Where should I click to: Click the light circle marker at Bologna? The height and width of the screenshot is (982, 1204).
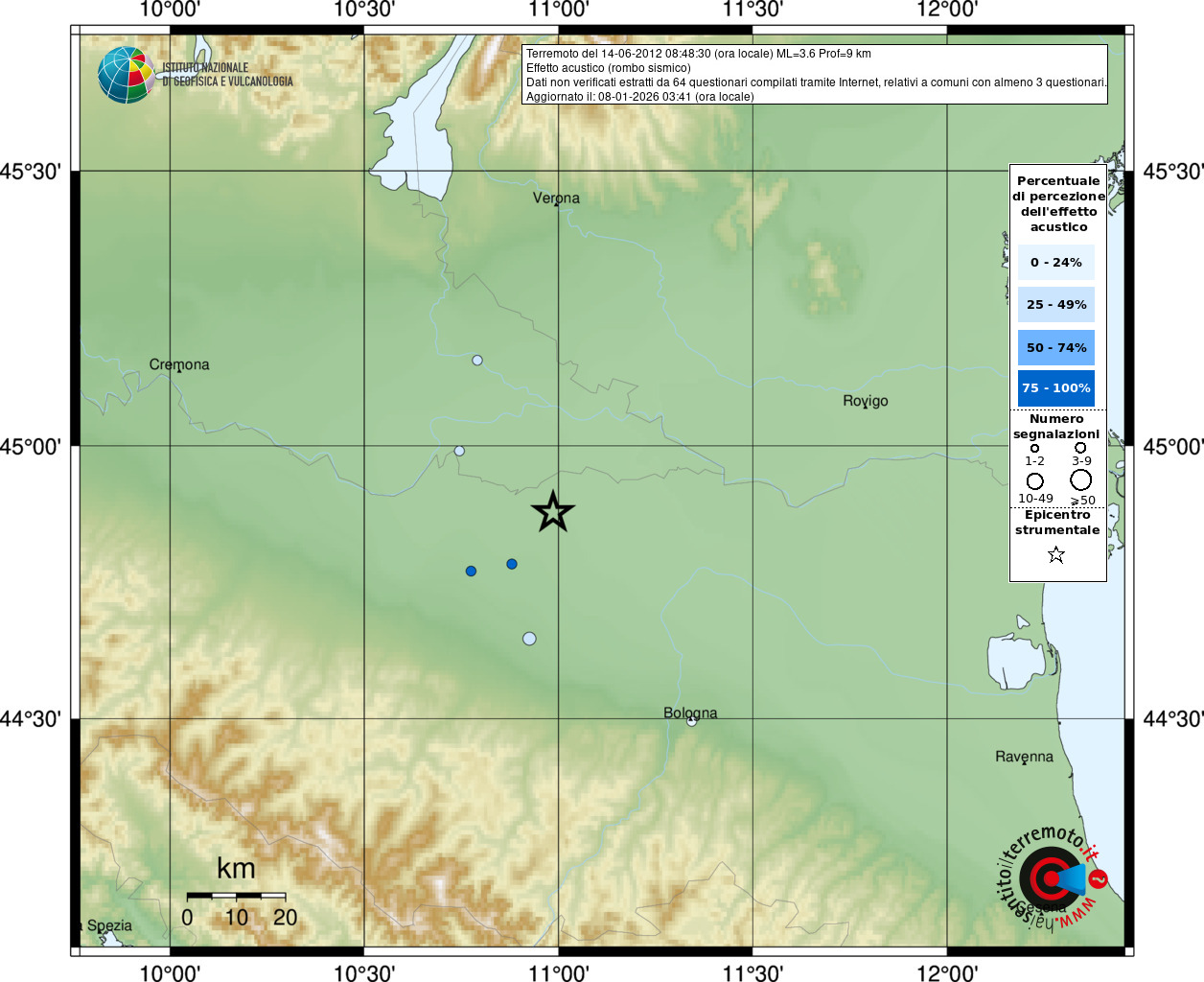pos(691,721)
